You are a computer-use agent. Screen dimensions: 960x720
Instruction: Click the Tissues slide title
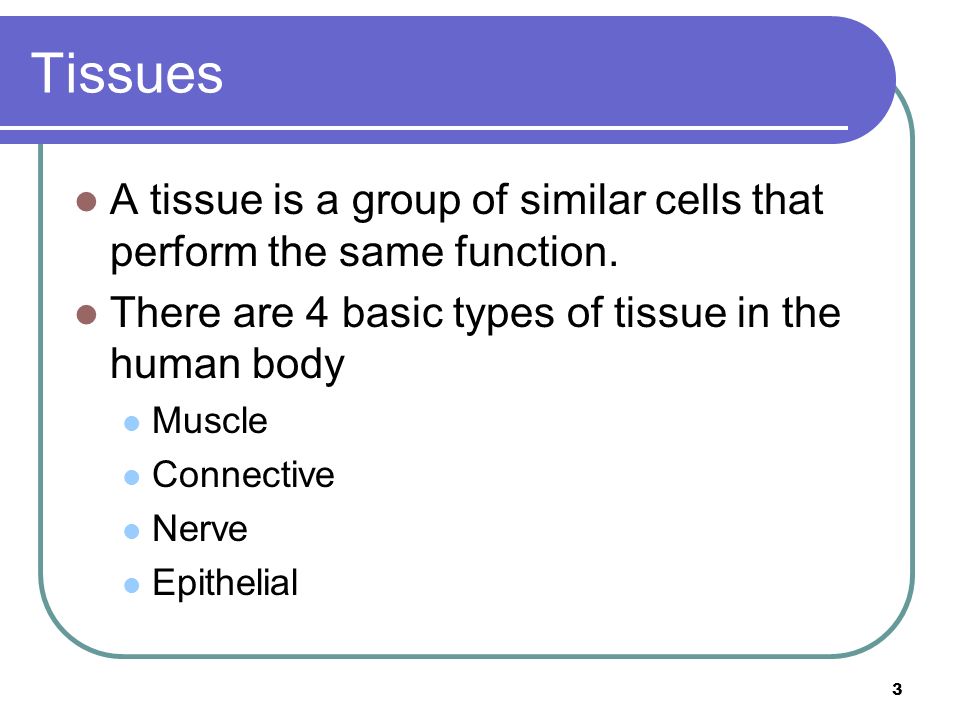127,73
